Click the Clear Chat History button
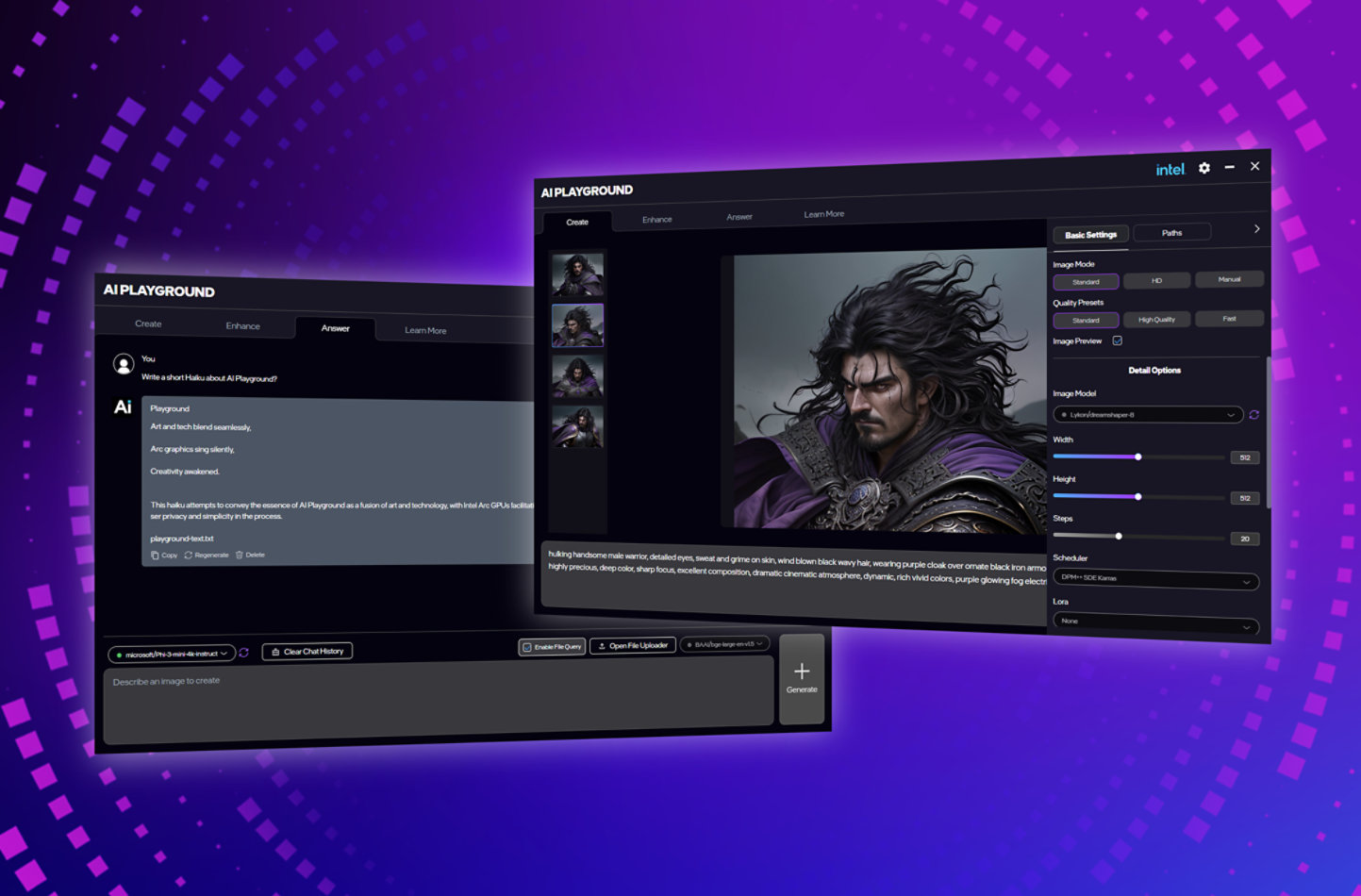 click(307, 652)
